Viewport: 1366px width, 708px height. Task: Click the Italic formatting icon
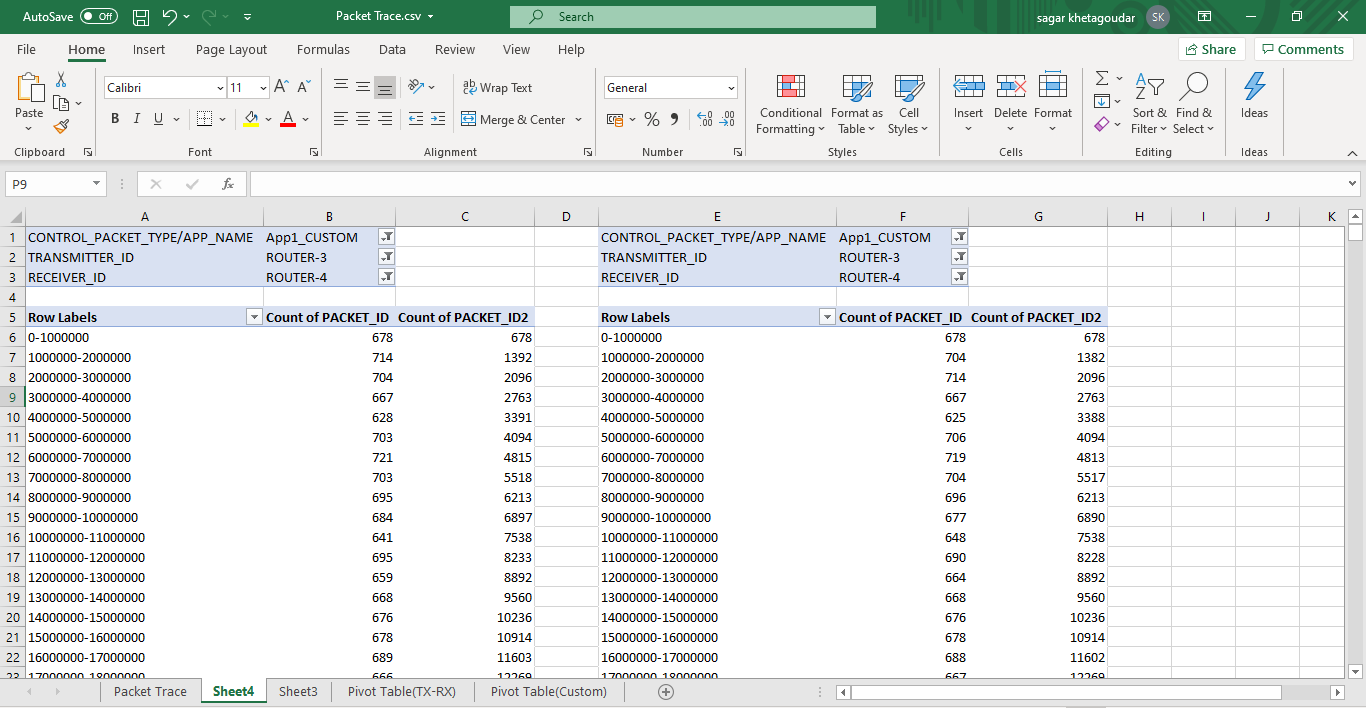(136, 119)
